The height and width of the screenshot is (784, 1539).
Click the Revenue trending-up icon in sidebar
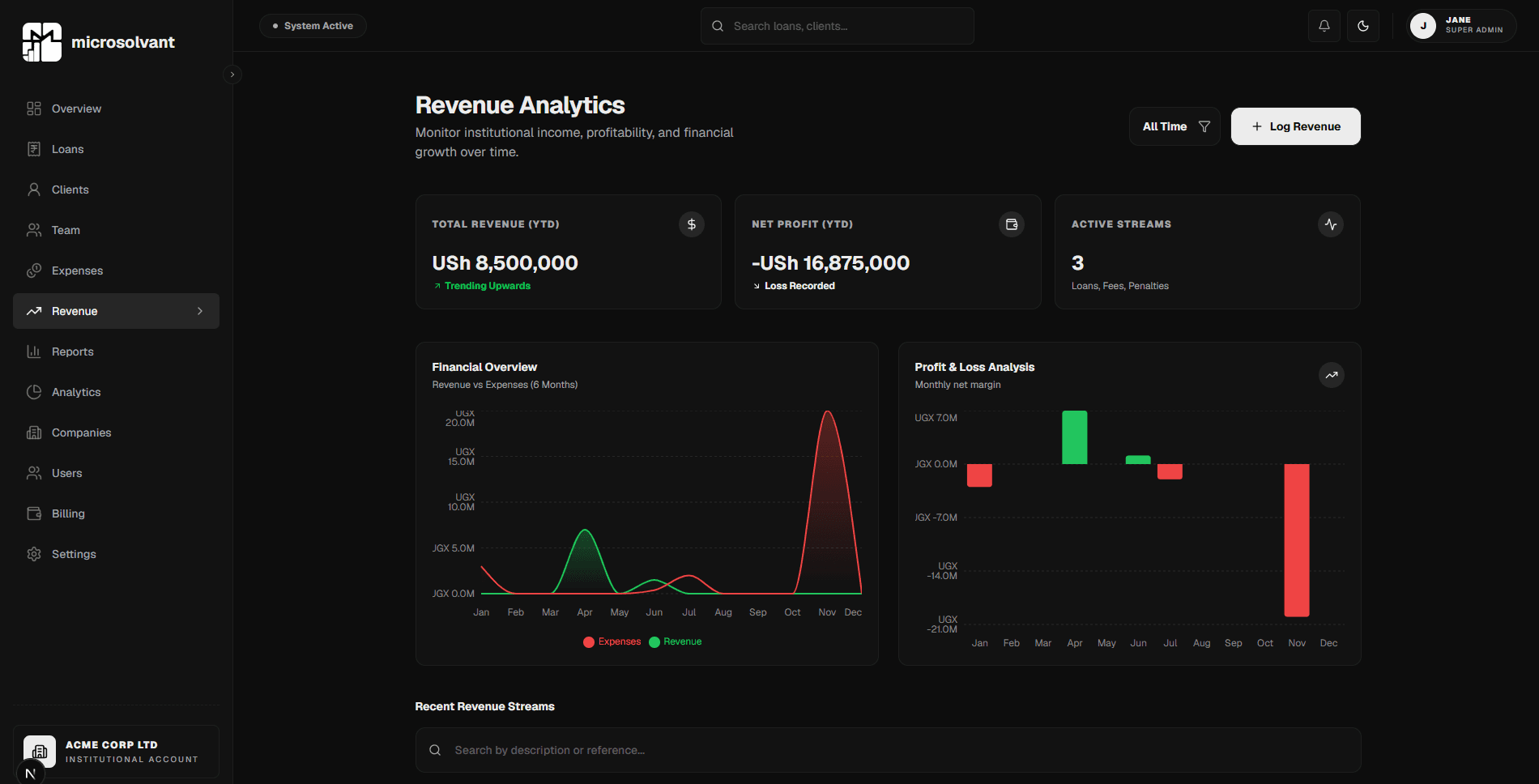[x=34, y=311]
